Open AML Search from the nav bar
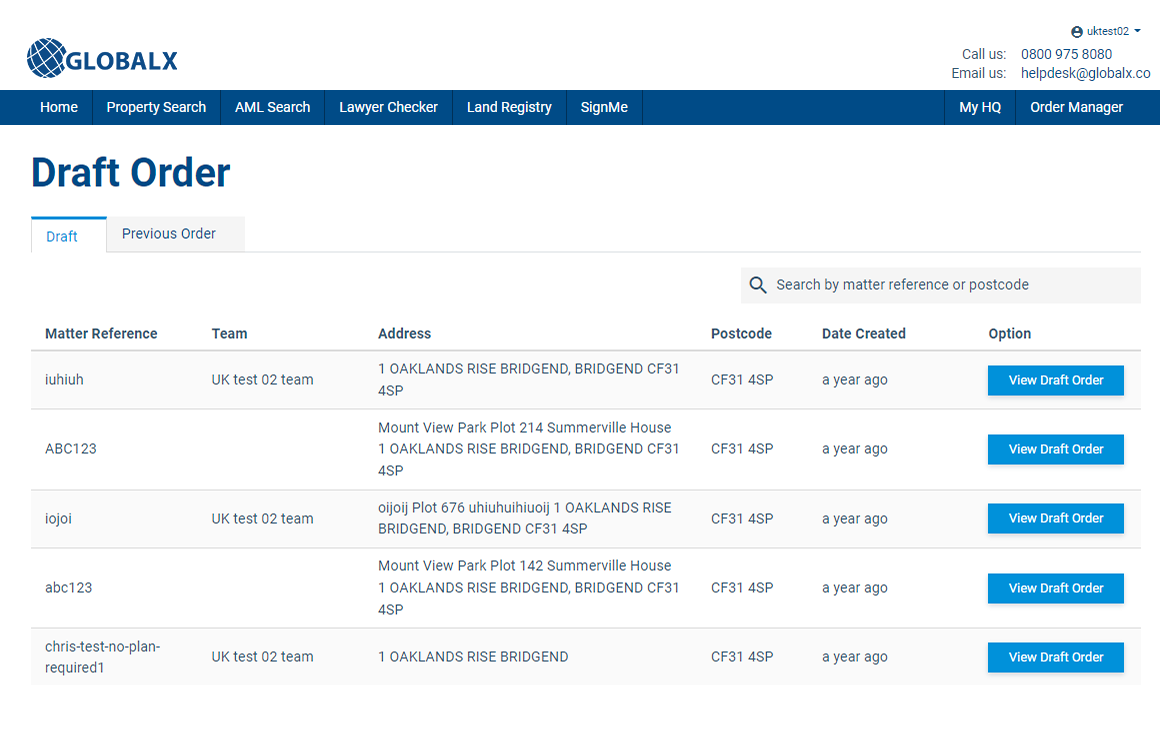Screen dimensions: 1160x733 coord(272,107)
